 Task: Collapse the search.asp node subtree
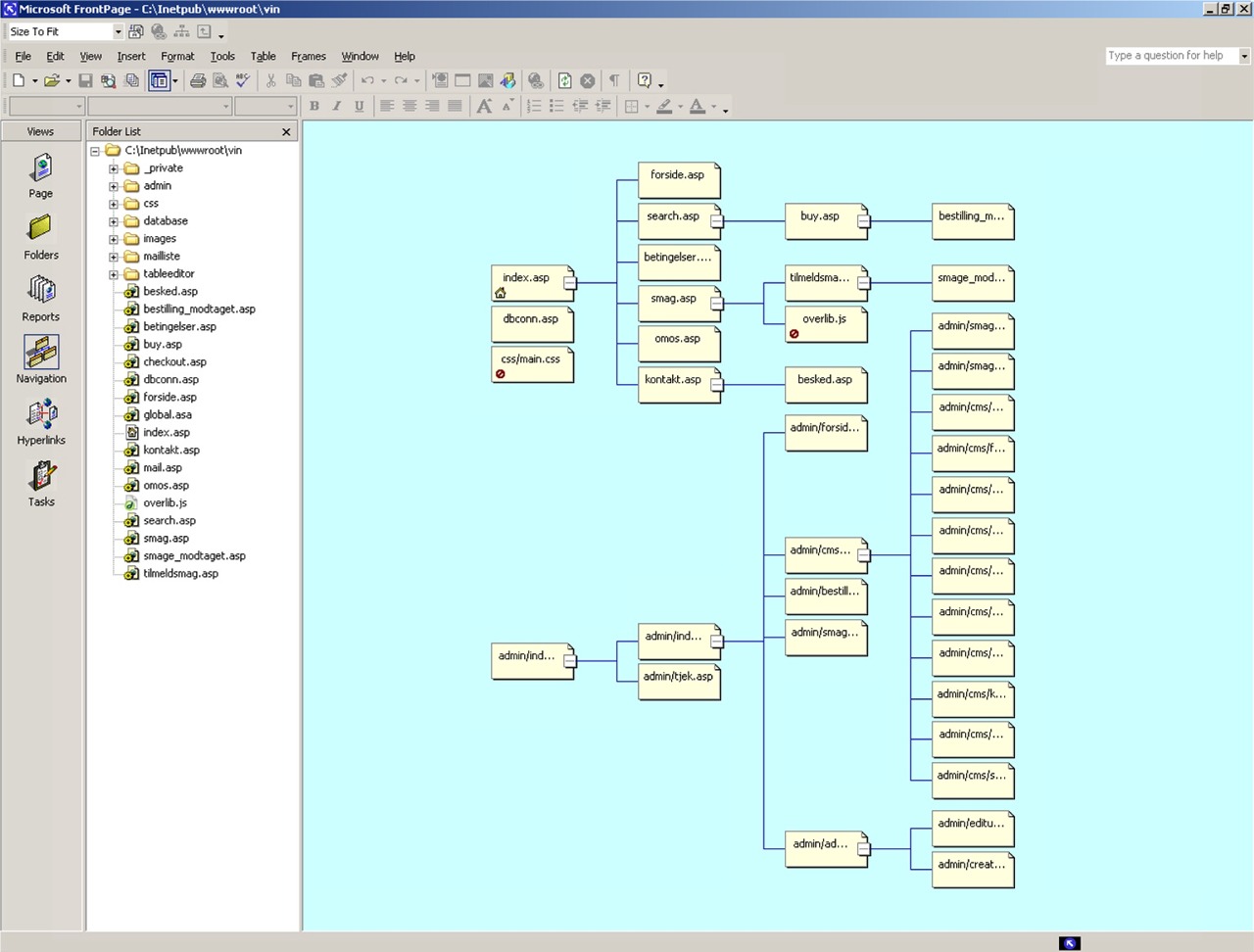717,222
